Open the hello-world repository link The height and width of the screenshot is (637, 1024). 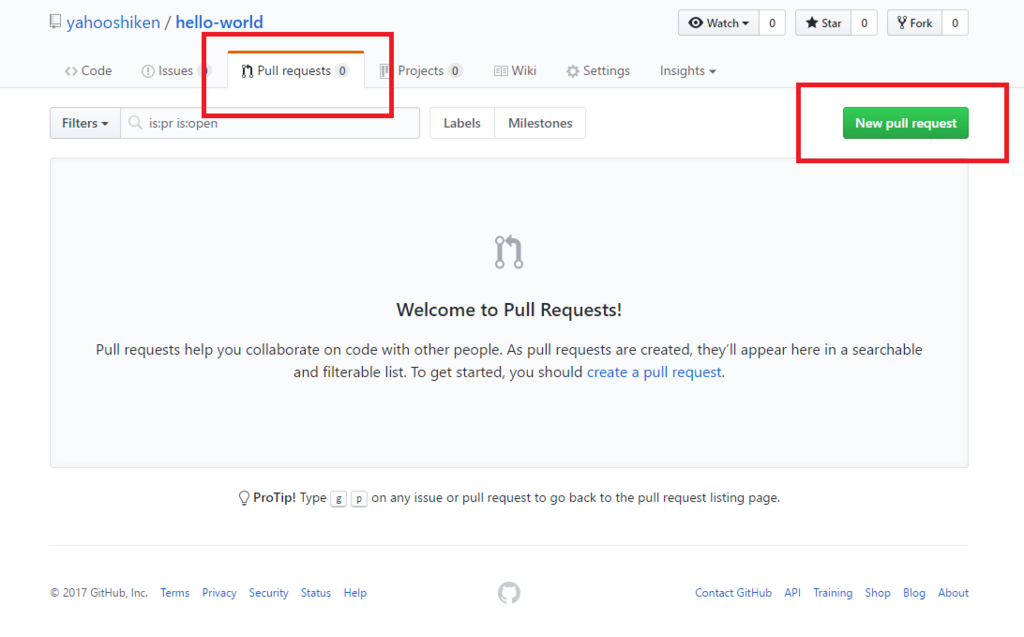tap(219, 22)
